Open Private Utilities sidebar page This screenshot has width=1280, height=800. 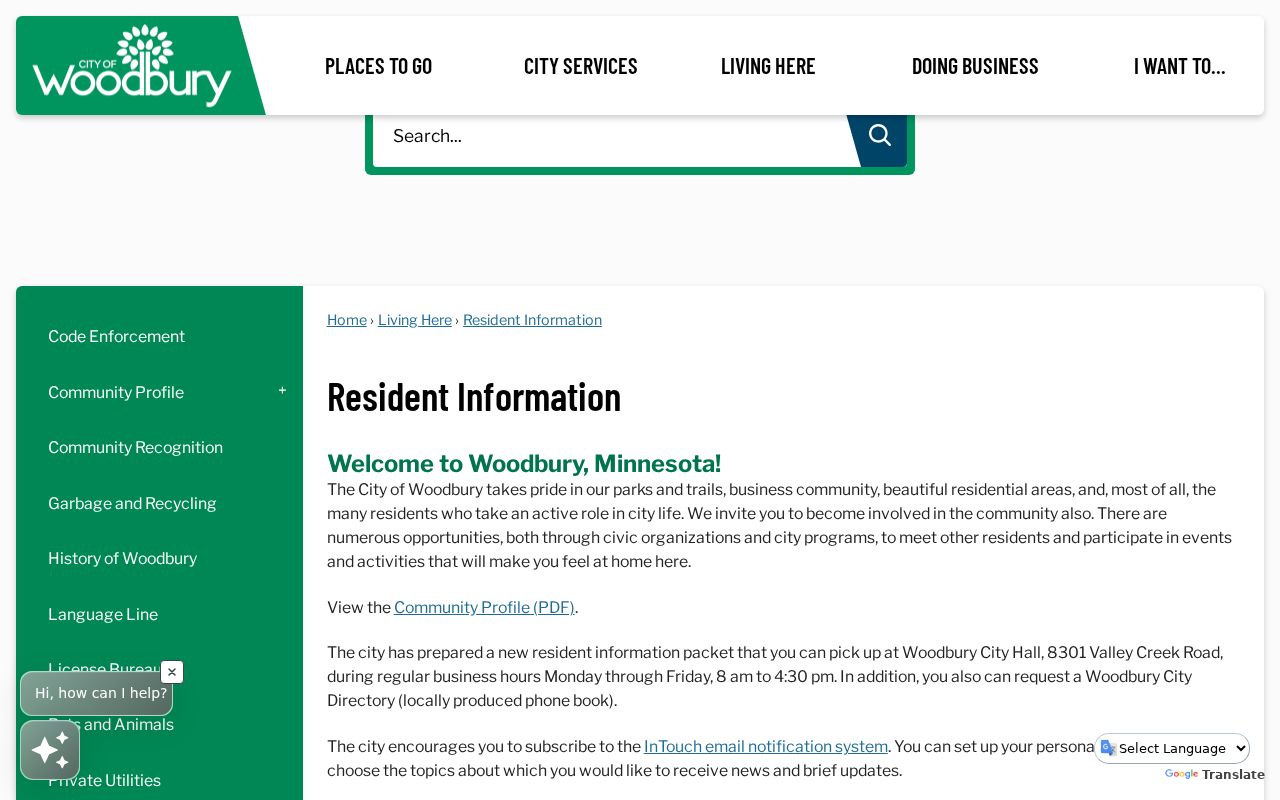click(x=104, y=780)
